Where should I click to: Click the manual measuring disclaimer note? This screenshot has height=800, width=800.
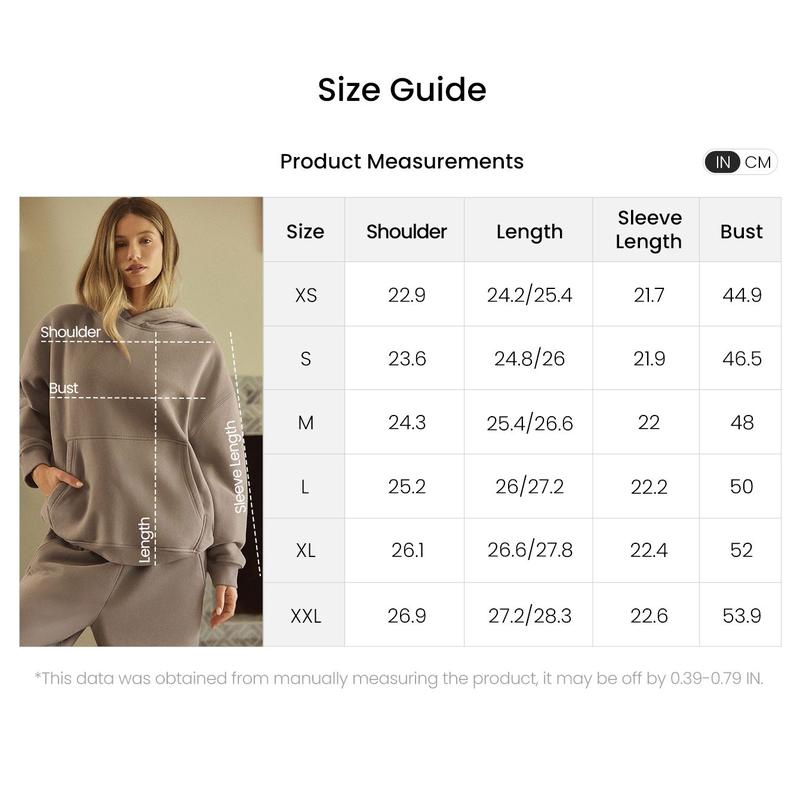click(x=399, y=678)
